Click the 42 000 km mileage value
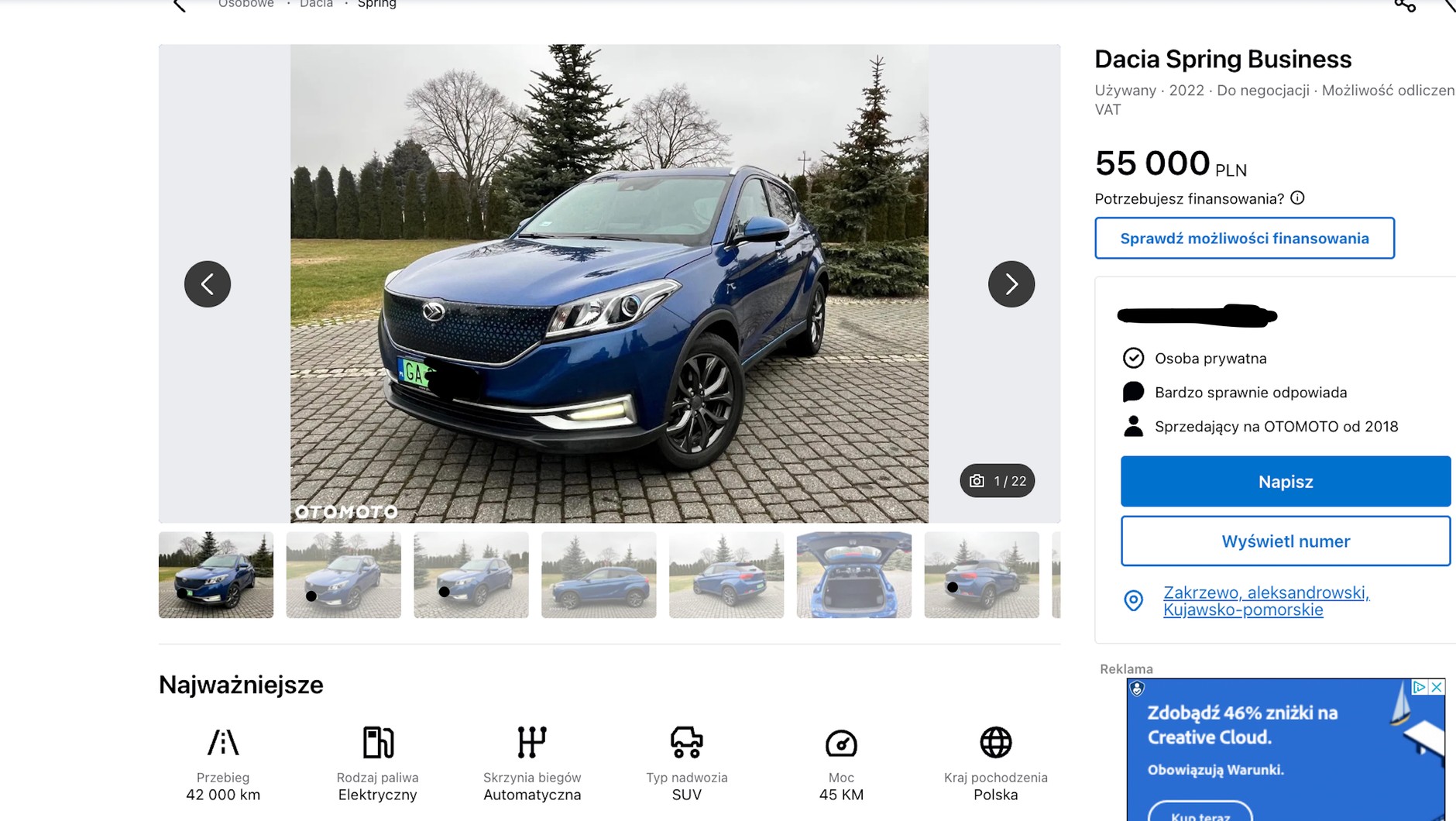The image size is (1456, 821). (x=223, y=795)
